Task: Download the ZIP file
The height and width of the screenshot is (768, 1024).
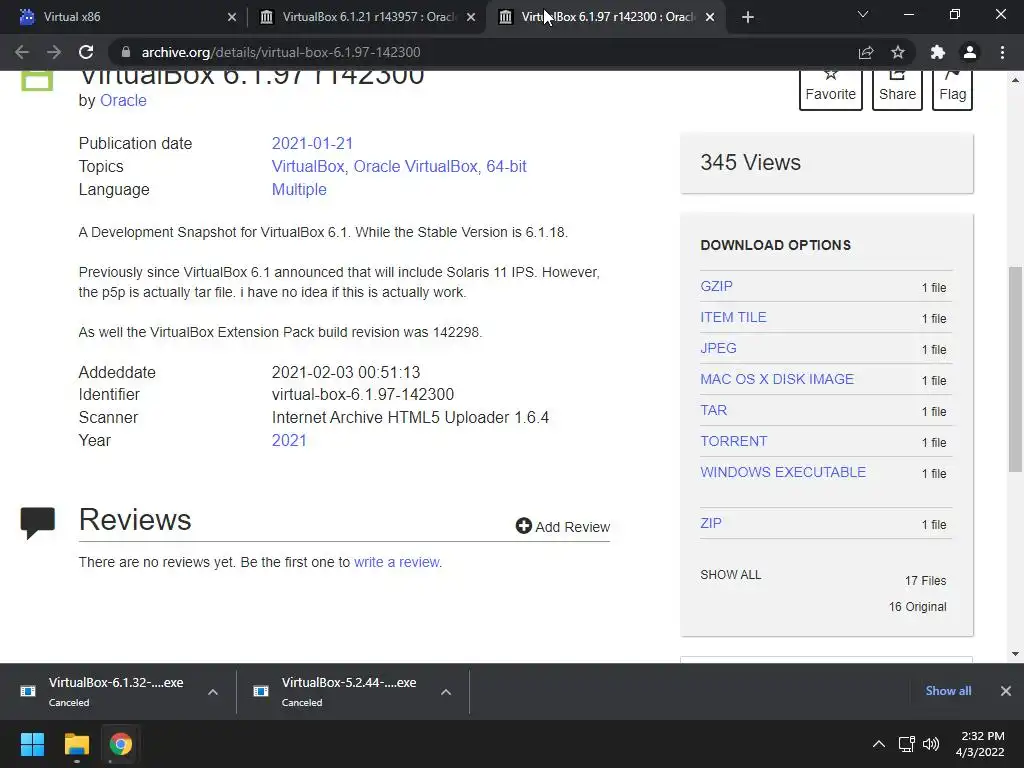Action: point(711,523)
